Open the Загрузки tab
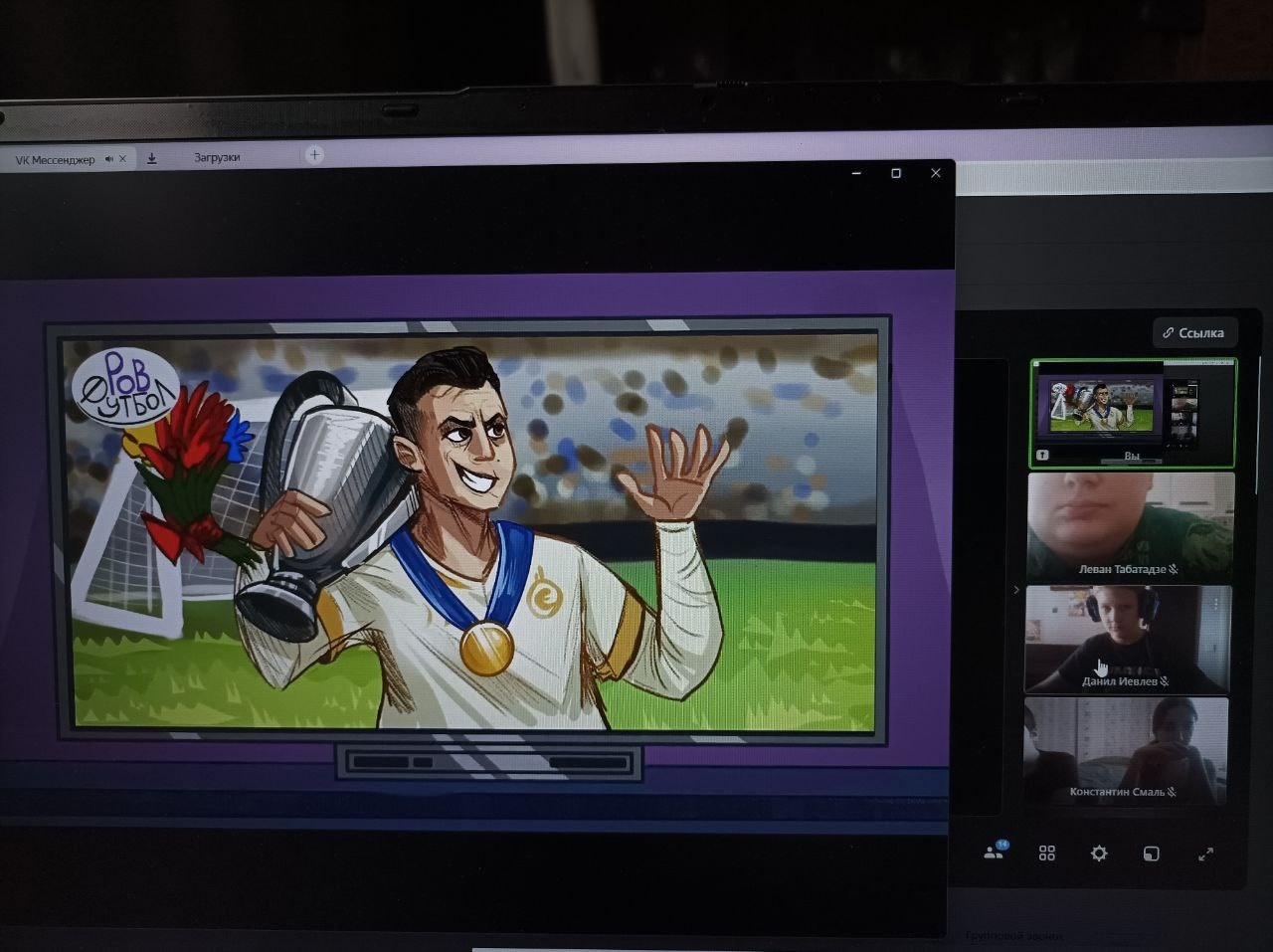This screenshot has height=952, width=1273. [x=217, y=157]
